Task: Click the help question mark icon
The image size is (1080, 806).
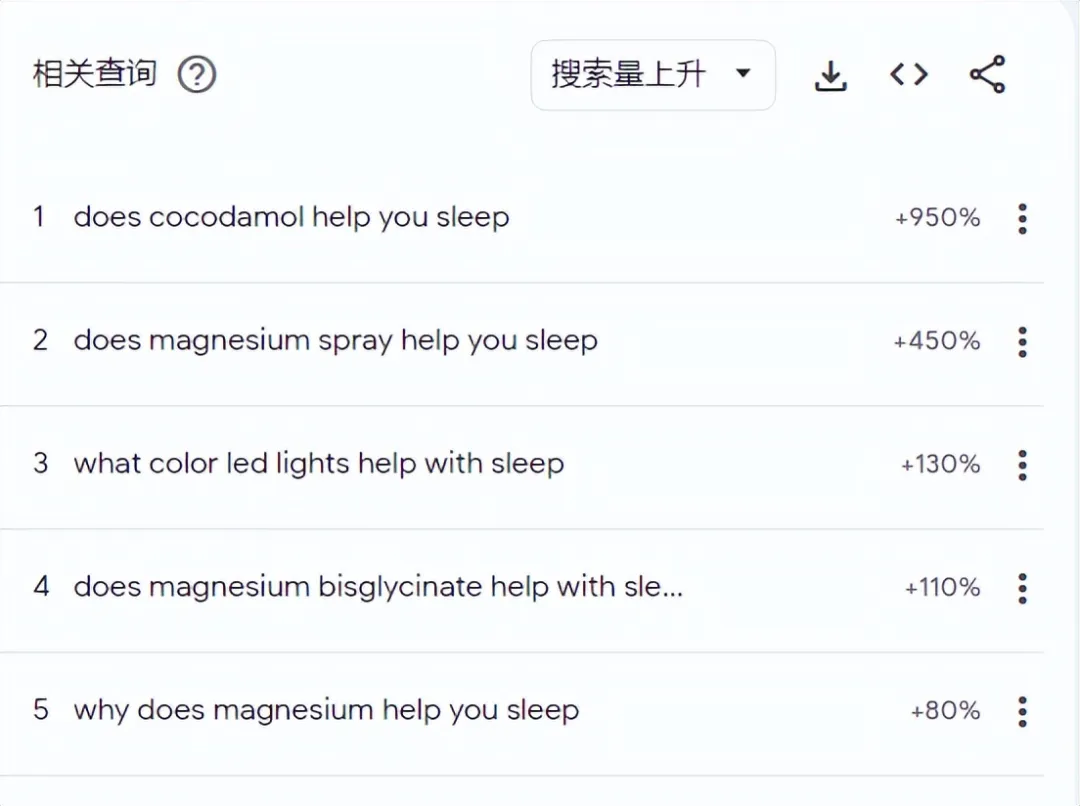Action: 197,75
